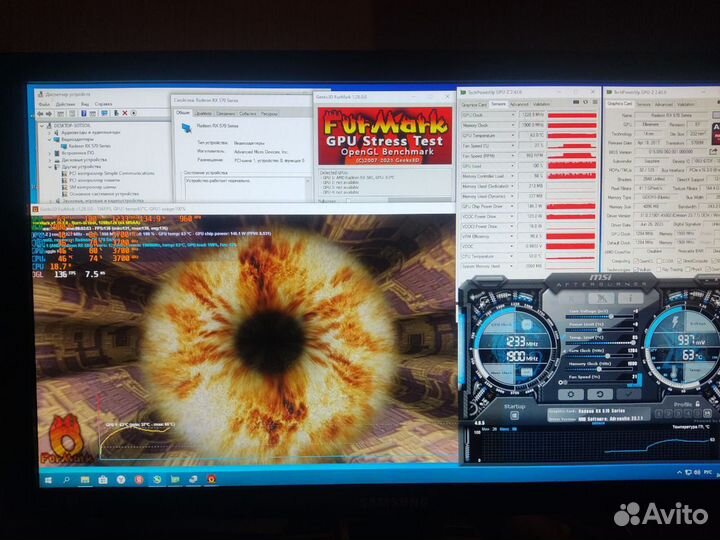Click the blue Help icon in Device Manager toolbar
Screen dimensions: 720x540
pyautogui.click(x=84, y=113)
